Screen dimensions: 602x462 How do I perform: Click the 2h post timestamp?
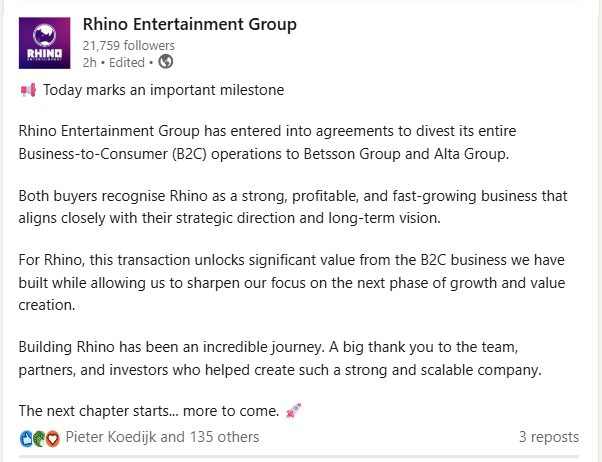89,61
